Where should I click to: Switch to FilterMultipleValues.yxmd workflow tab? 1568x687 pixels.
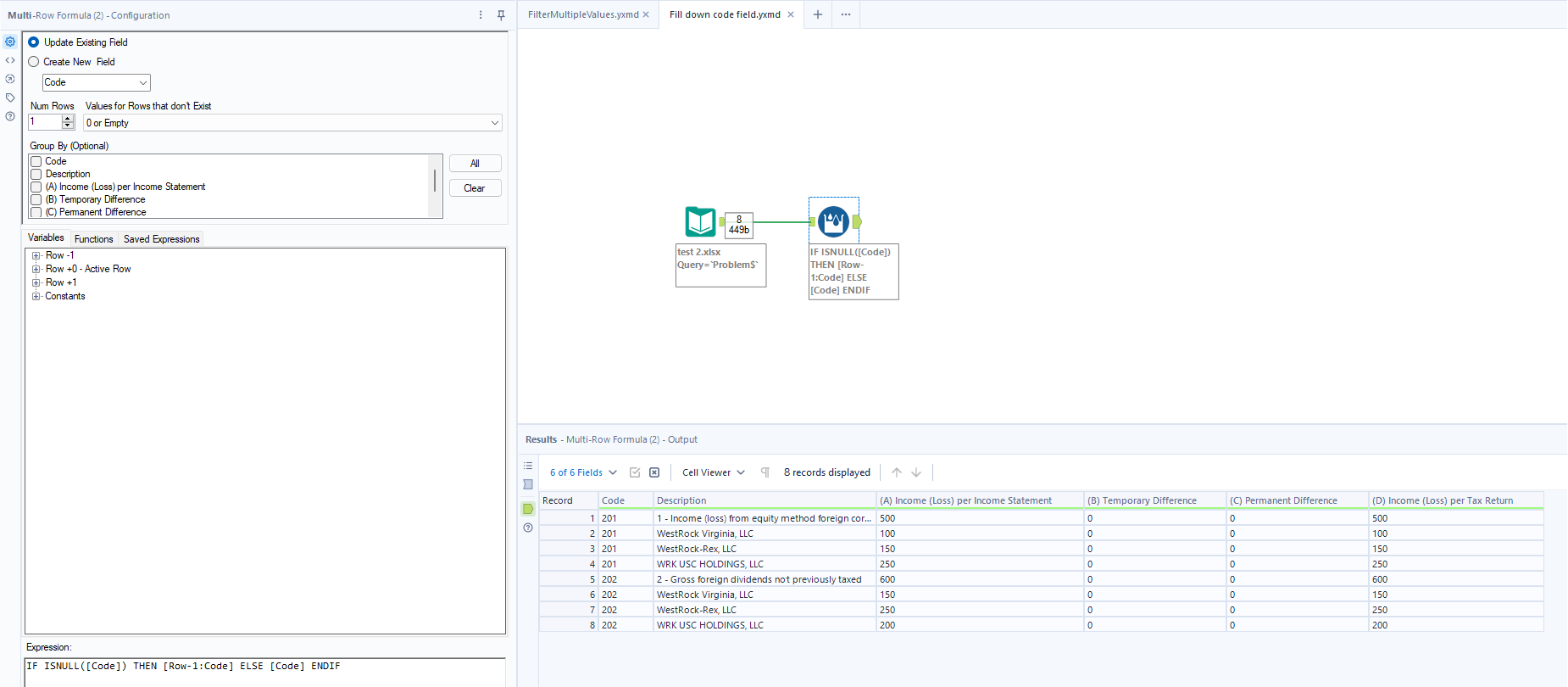[583, 14]
